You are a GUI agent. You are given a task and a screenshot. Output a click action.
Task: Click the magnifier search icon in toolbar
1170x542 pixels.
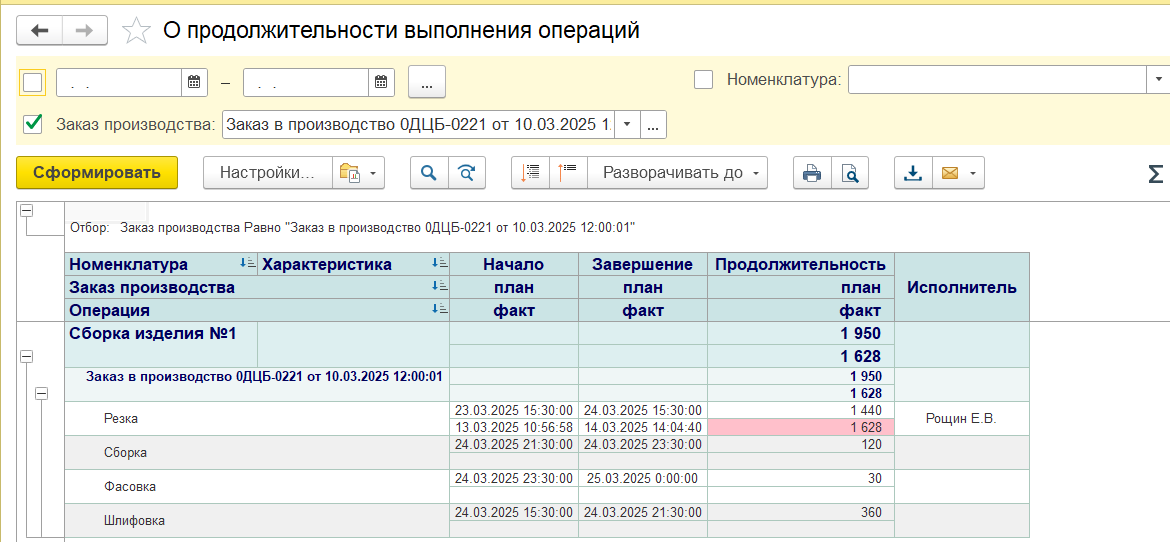[429, 173]
